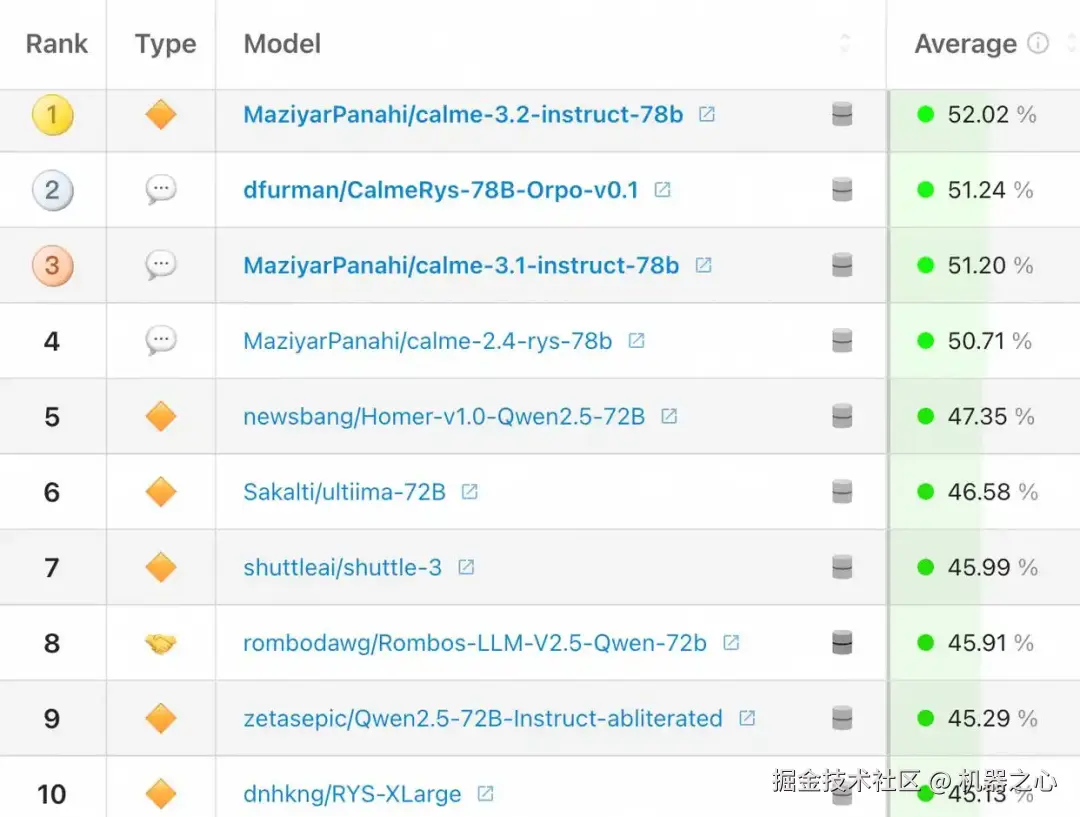Open the dfurman/CalmeRys-78B-Orpo-v0.1 model link

click(441, 190)
